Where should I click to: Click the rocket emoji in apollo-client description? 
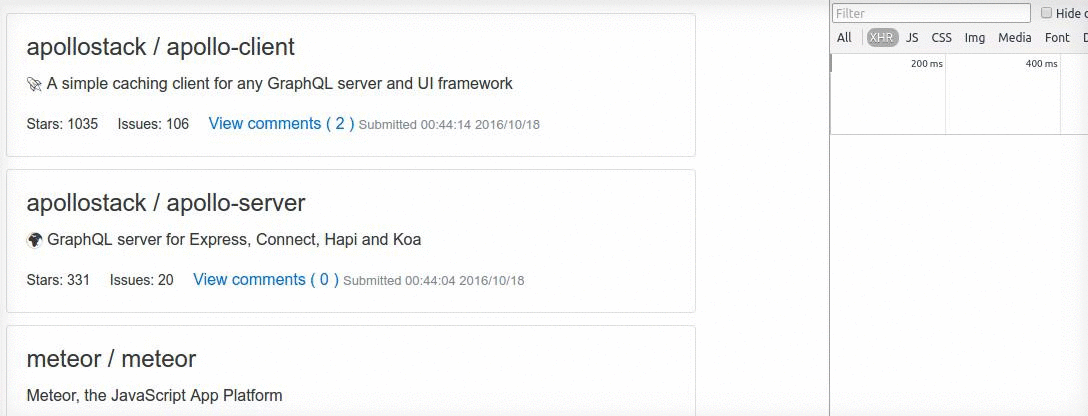point(35,85)
